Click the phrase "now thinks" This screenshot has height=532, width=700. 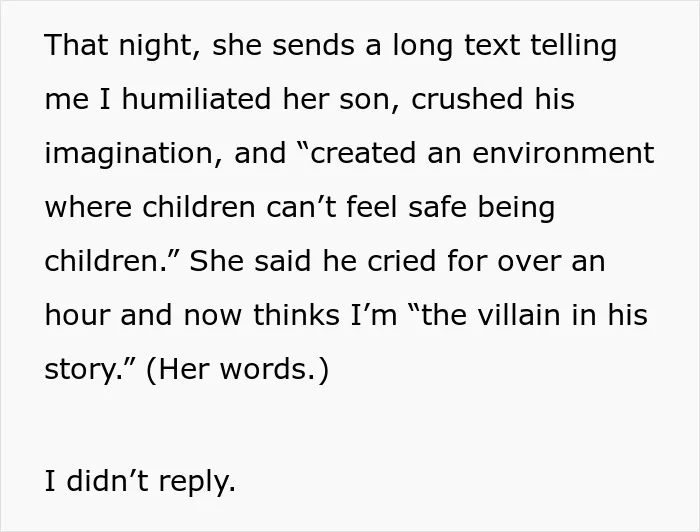[x=262, y=315]
